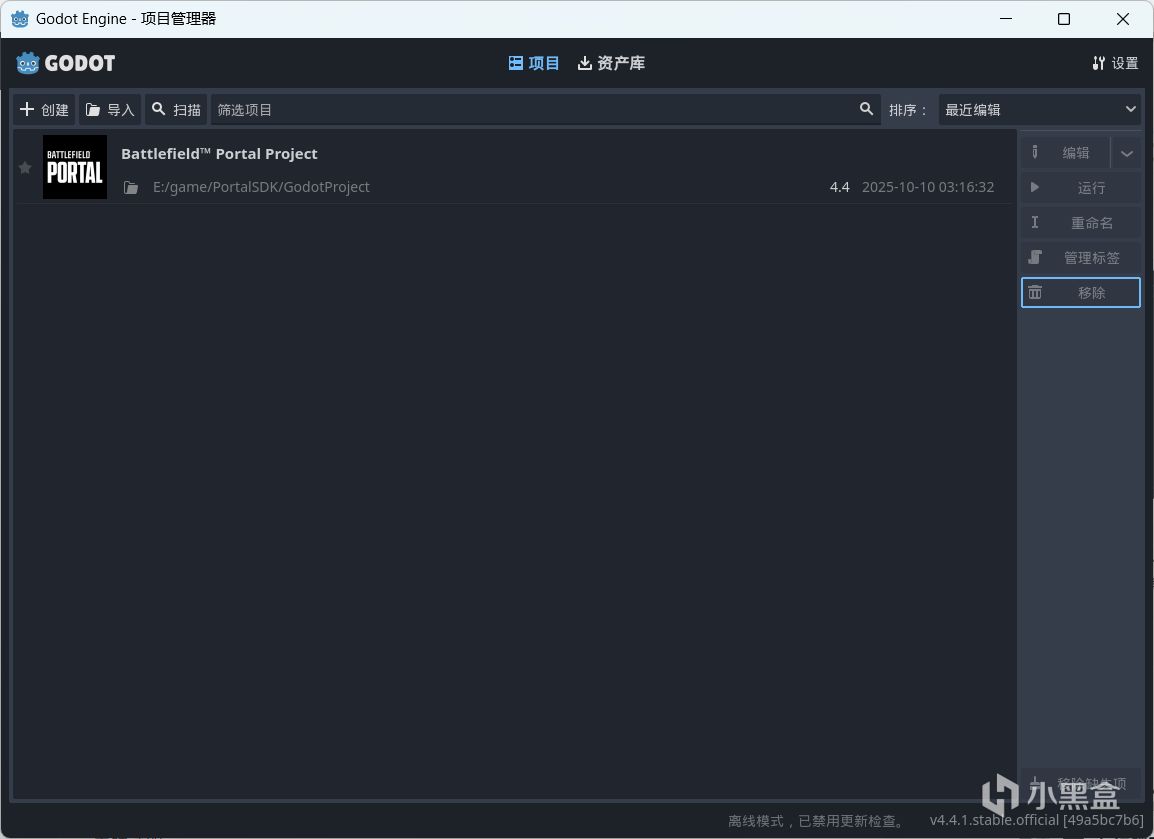Click the Godot icon in title bar

click(x=20, y=18)
